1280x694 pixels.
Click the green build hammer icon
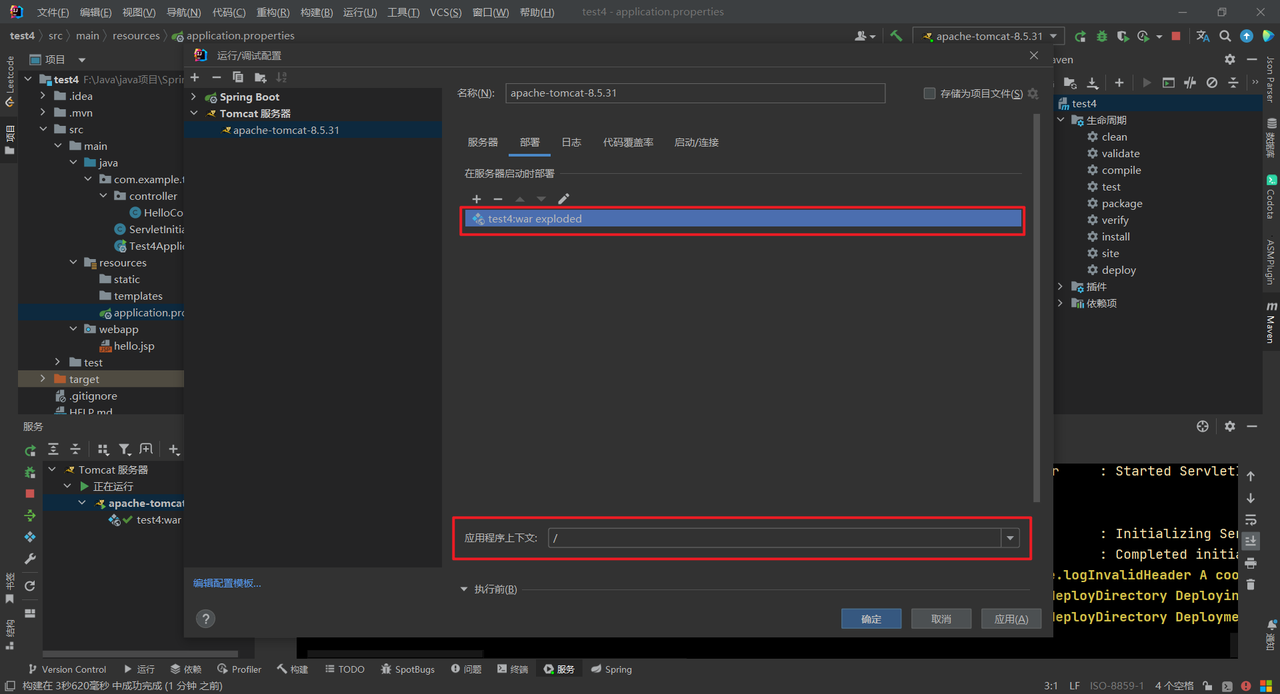tap(896, 36)
